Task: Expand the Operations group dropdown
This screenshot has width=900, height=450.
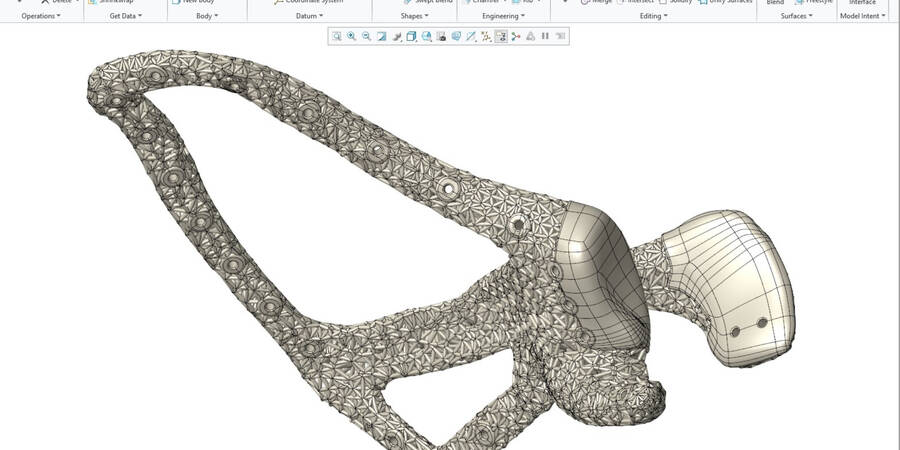Action: click(41, 16)
